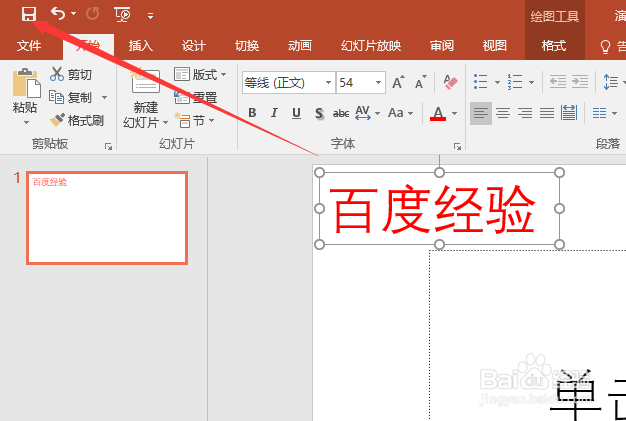Switch to the 插入 tab
The width and height of the screenshot is (626, 421).
tap(141, 46)
